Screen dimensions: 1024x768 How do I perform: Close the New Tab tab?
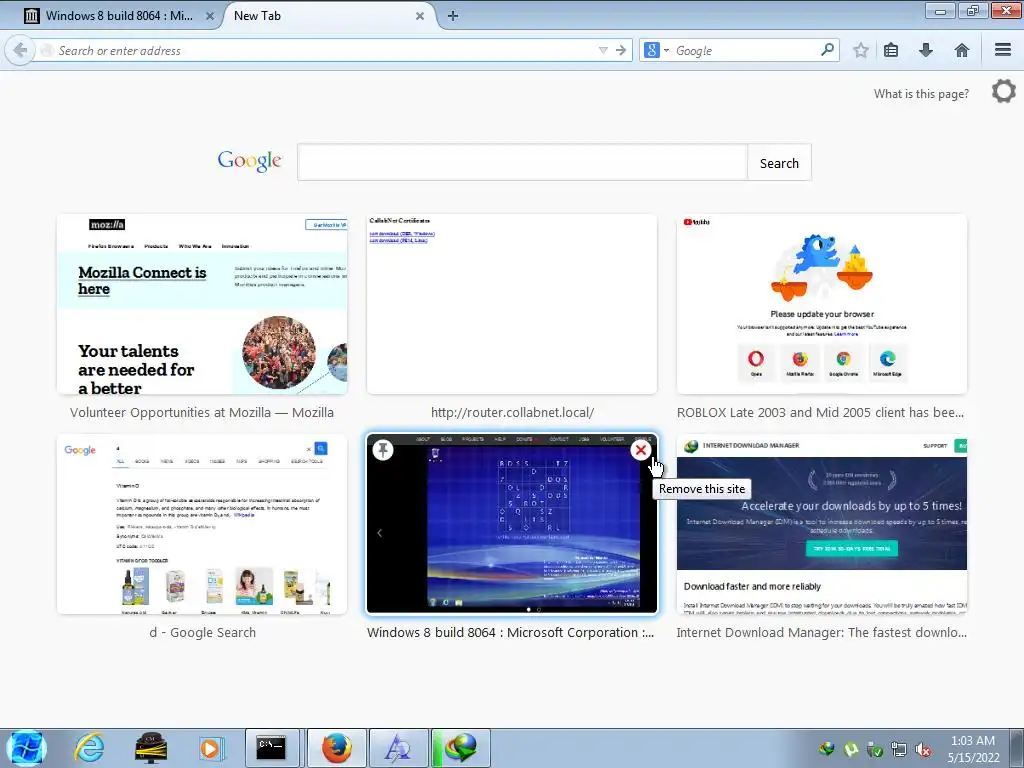(420, 16)
